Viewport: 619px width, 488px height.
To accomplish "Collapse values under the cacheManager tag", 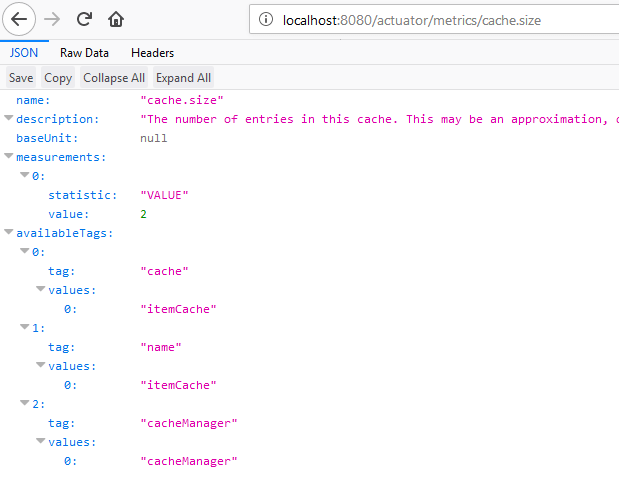I will tap(41, 442).
